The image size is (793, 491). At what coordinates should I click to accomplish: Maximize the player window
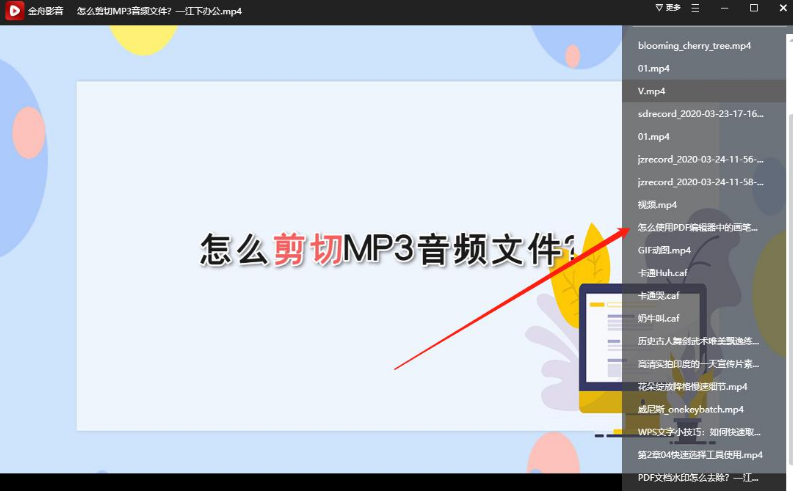pyautogui.click(x=754, y=8)
